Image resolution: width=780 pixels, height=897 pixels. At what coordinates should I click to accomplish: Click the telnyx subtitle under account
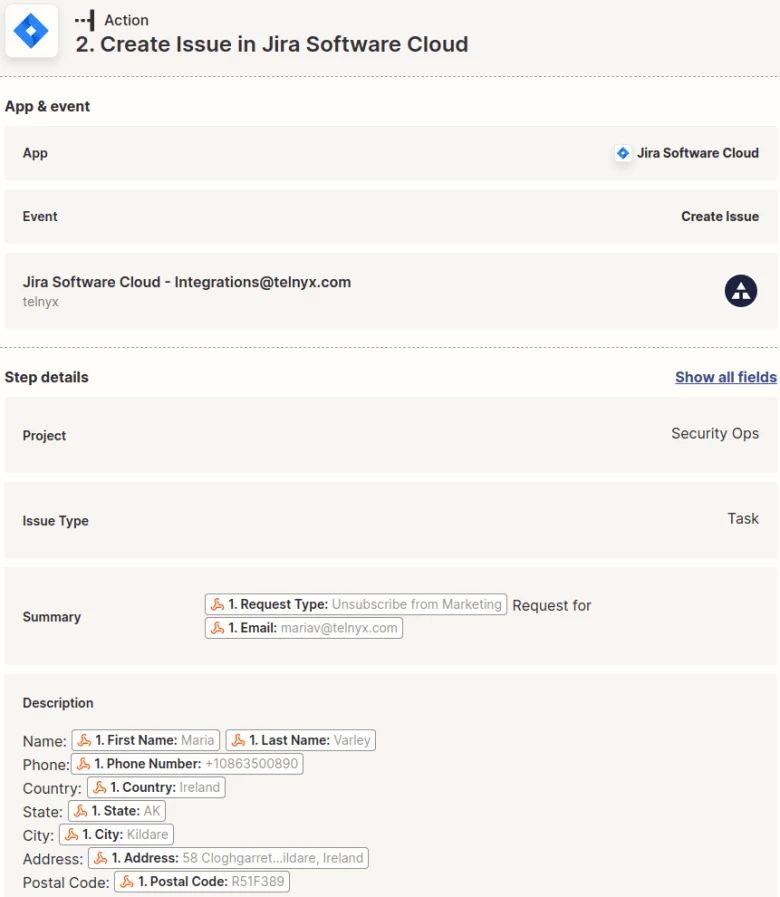[x=41, y=301]
